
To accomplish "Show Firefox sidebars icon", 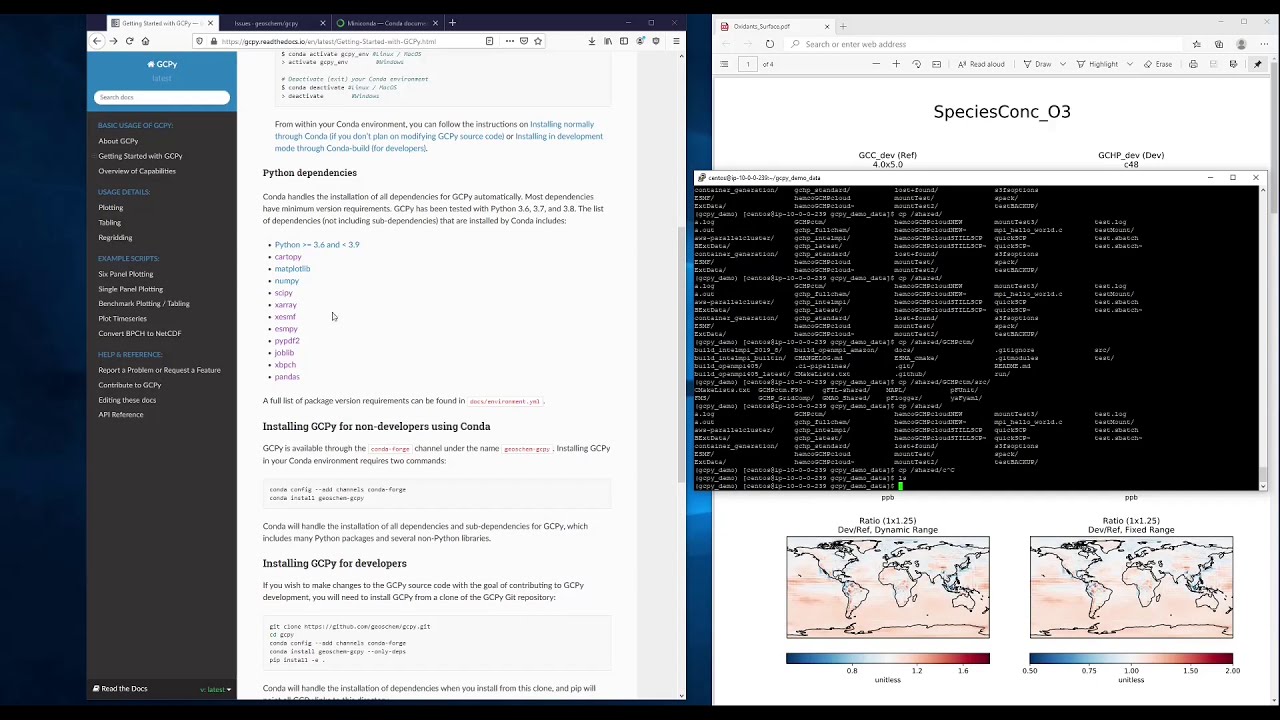I will point(623,41).
